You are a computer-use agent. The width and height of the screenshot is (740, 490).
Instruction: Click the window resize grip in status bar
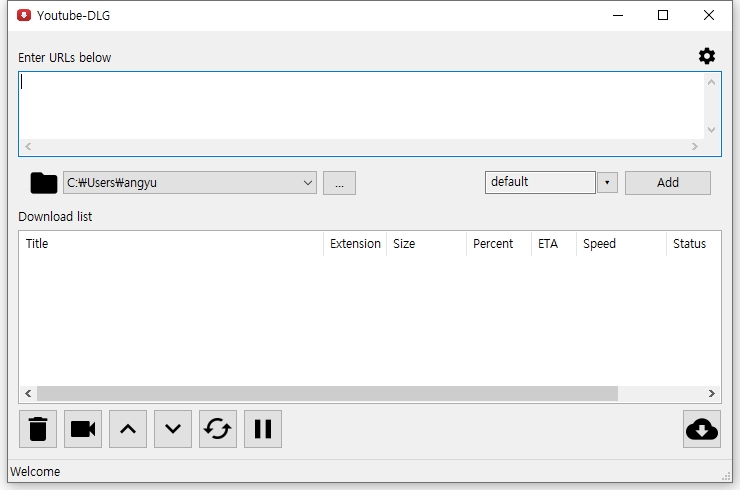726,476
